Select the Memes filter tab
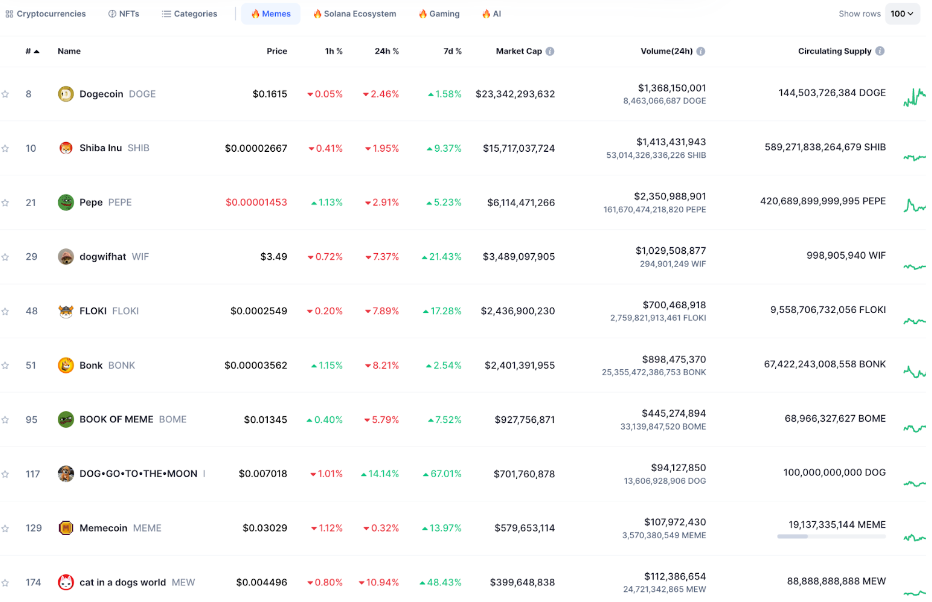Screen dimensions: 932x602 point(270,14)
